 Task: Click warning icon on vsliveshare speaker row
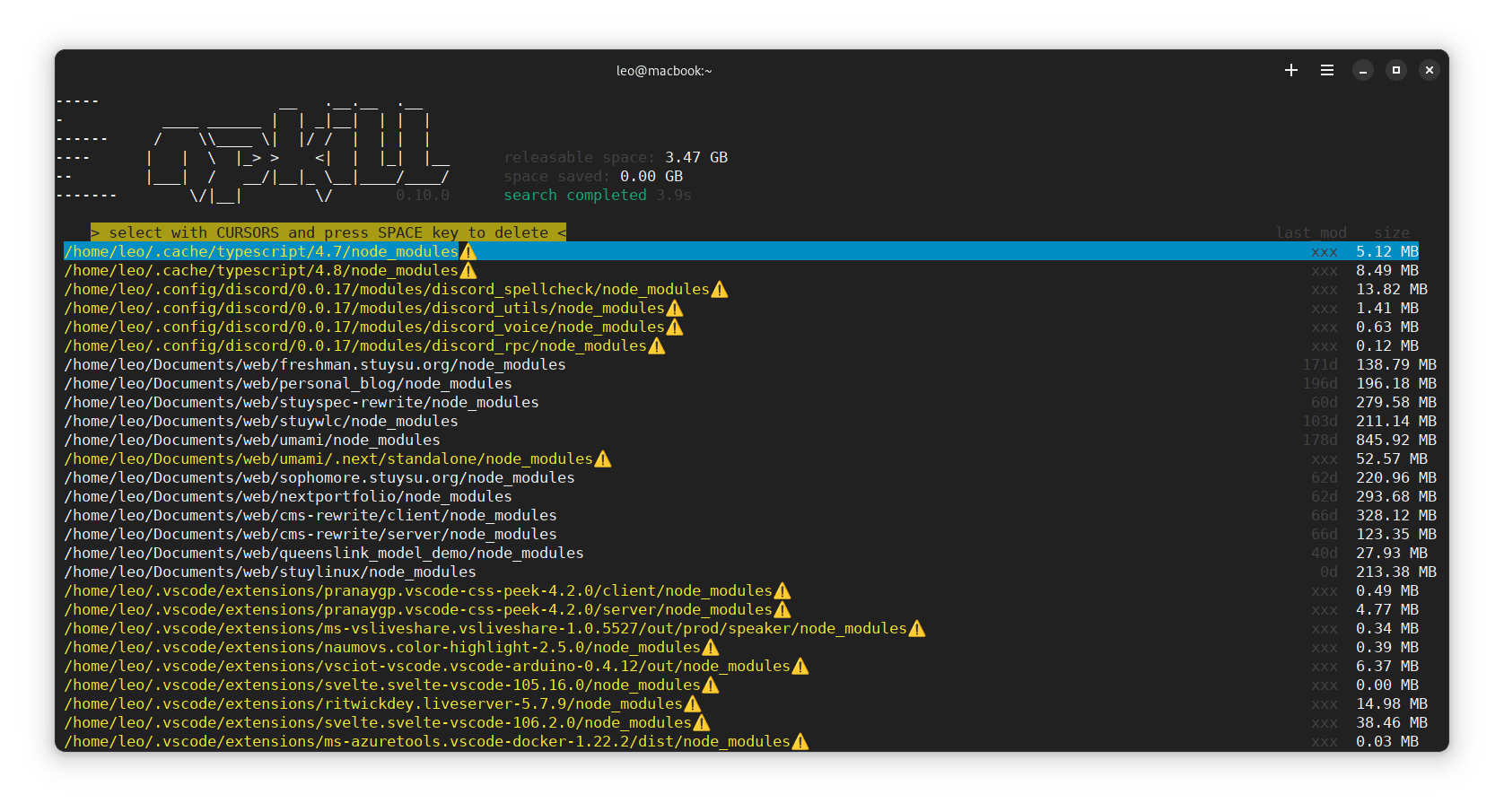(x=917, y=629)
